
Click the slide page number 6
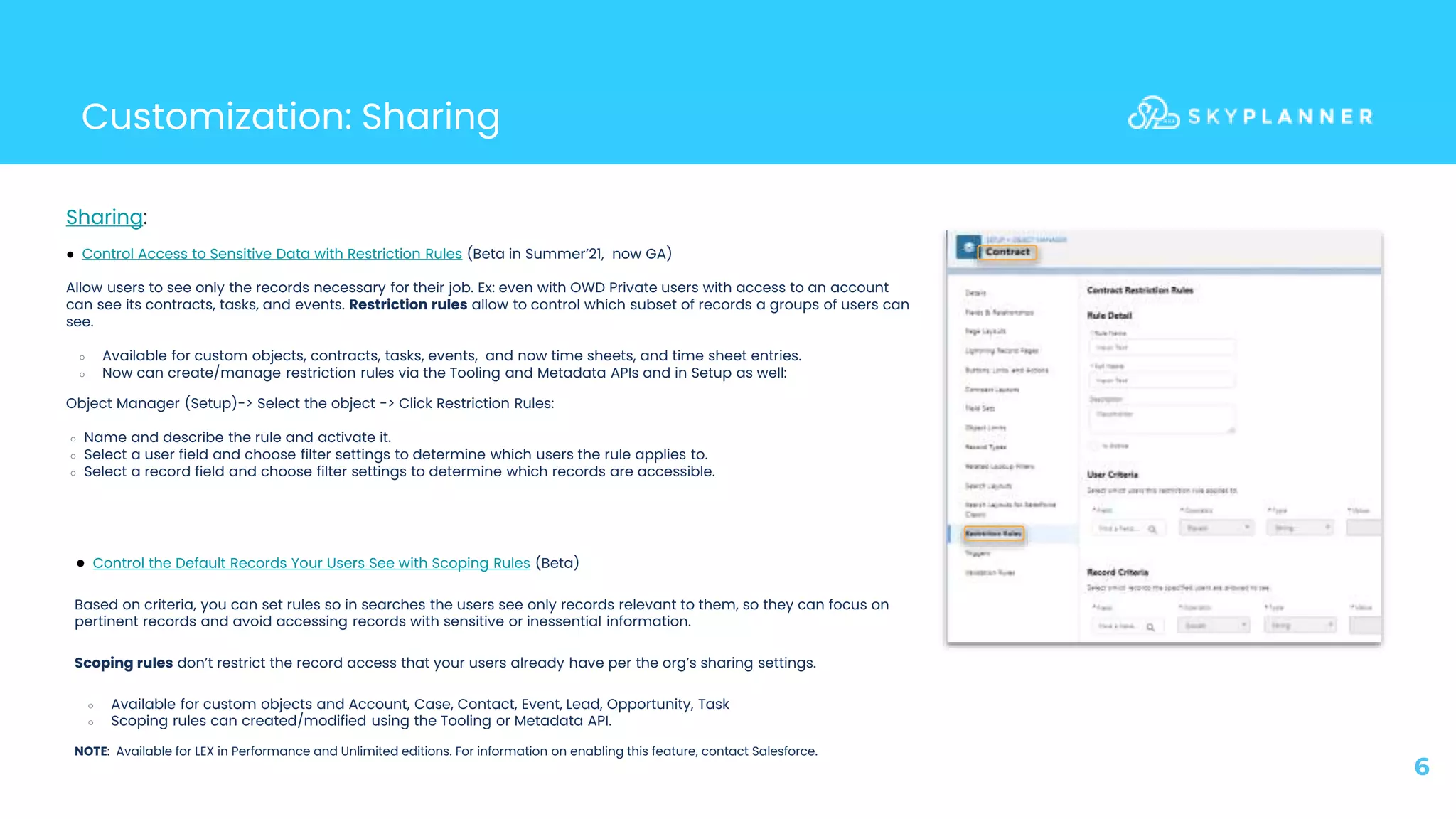pyautogui.click(x=1422, y=766)
